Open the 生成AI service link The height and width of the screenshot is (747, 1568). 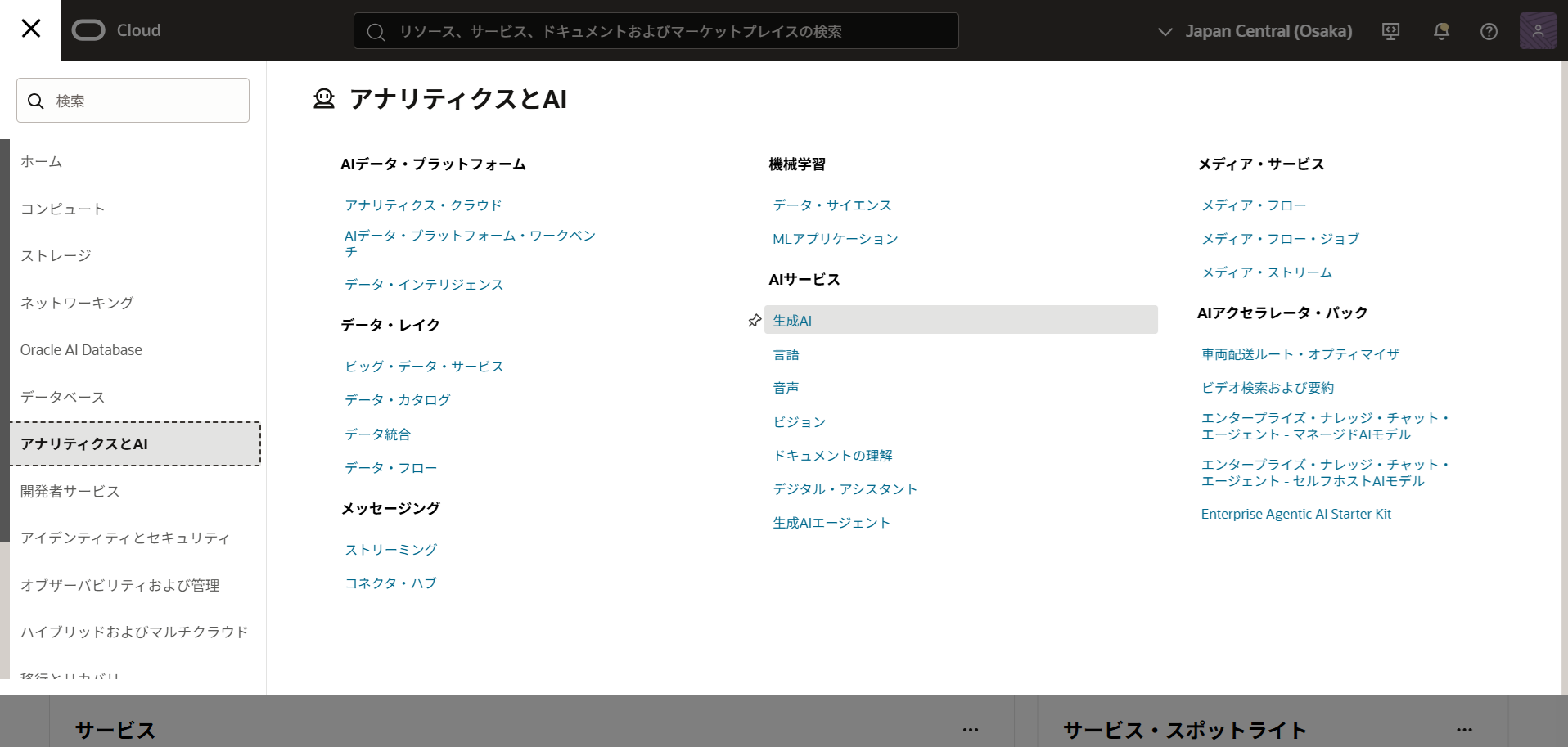click(x=792, y=321)
